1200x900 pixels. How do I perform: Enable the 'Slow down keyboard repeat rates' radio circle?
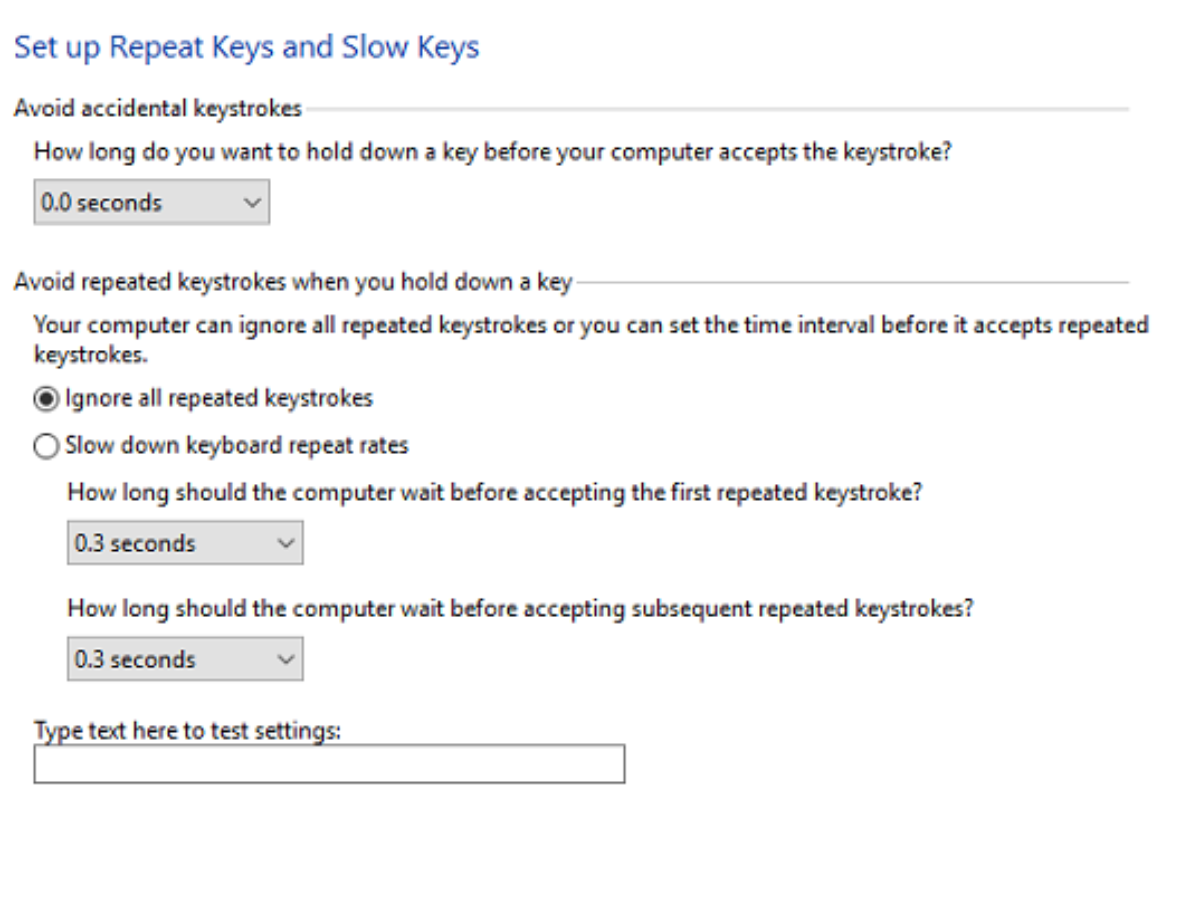point(46,446)
